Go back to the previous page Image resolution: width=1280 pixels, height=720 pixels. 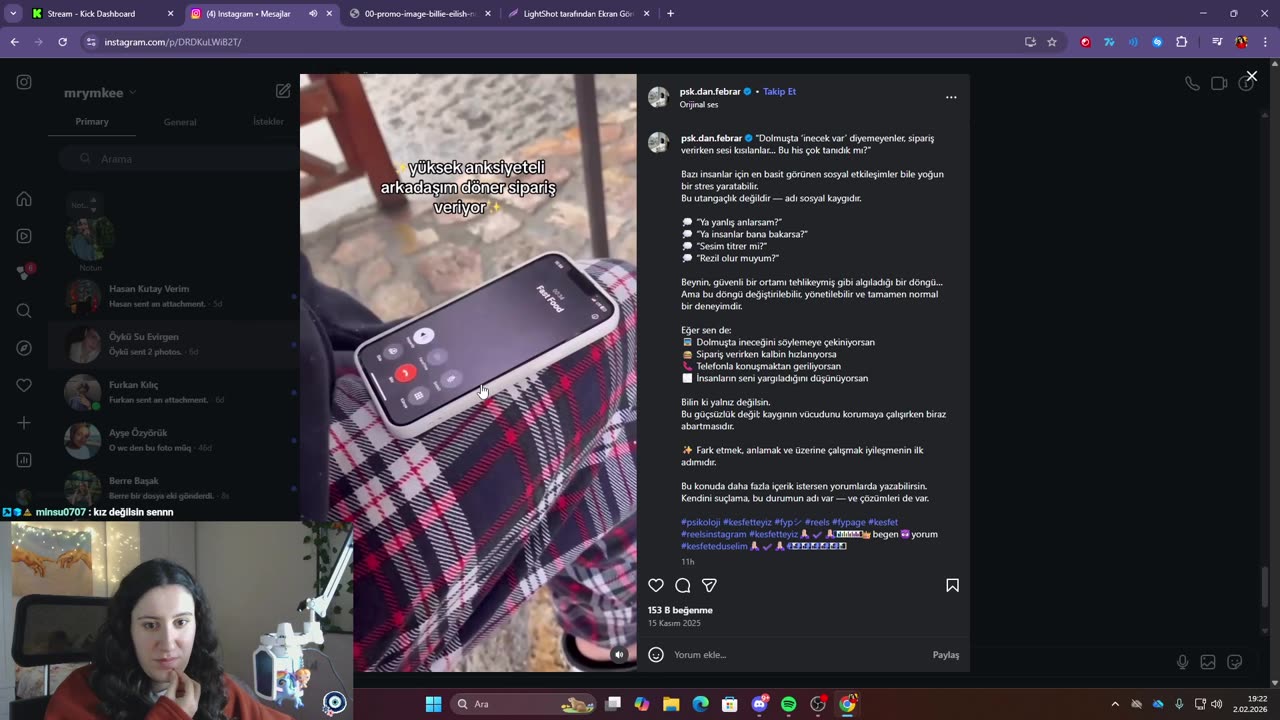tap(14, 42)
